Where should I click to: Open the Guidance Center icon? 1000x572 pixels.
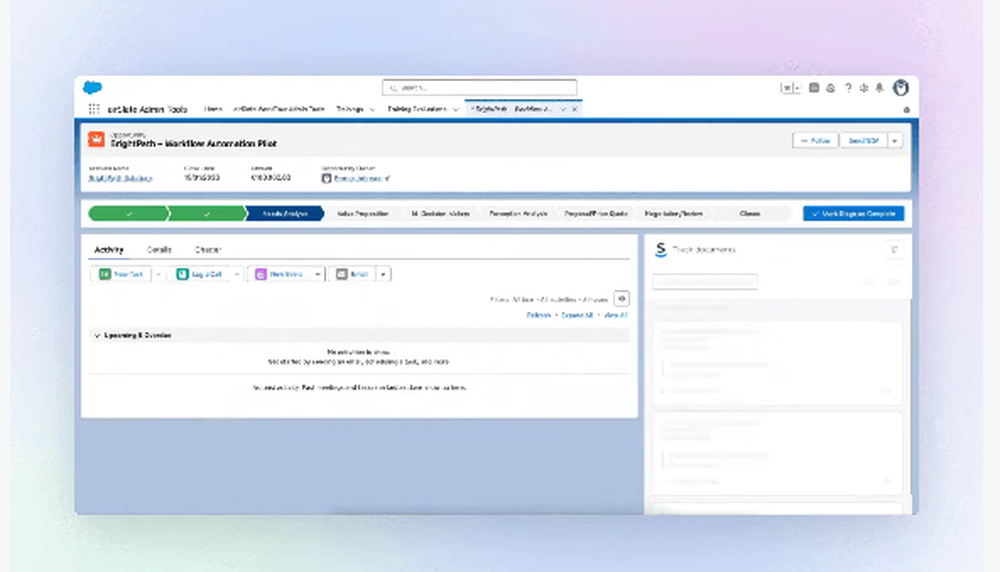tap(830, 88)
